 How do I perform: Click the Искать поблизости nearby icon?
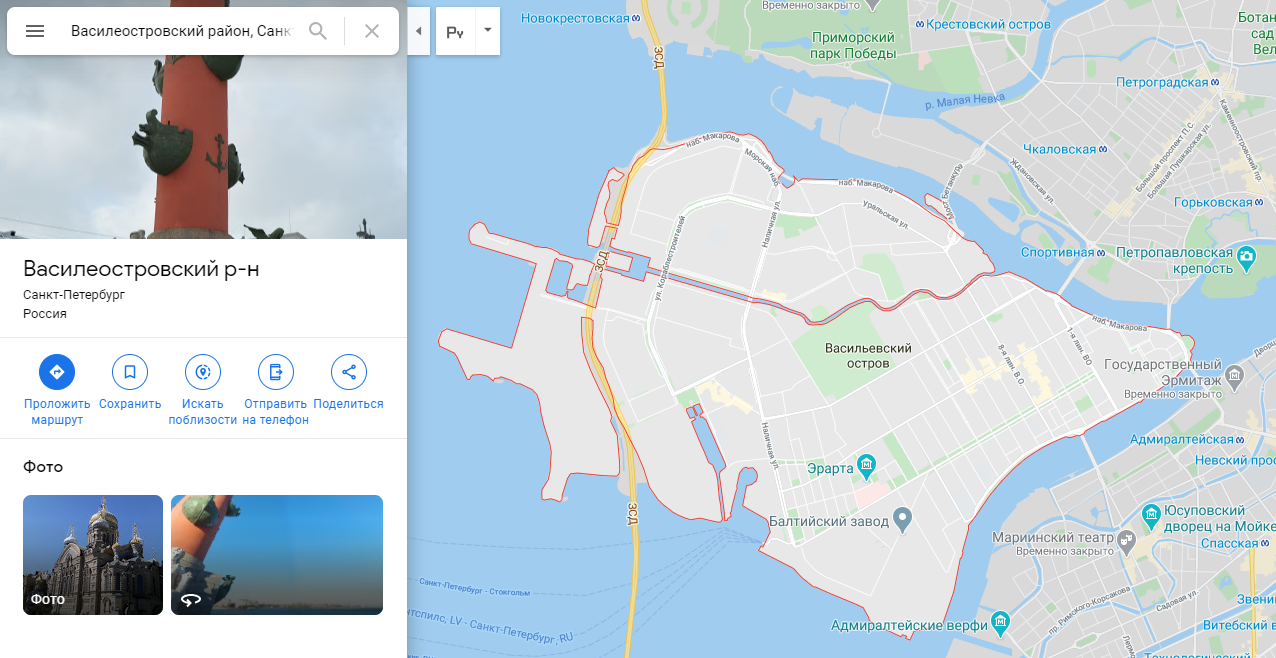tap(203, 372)
